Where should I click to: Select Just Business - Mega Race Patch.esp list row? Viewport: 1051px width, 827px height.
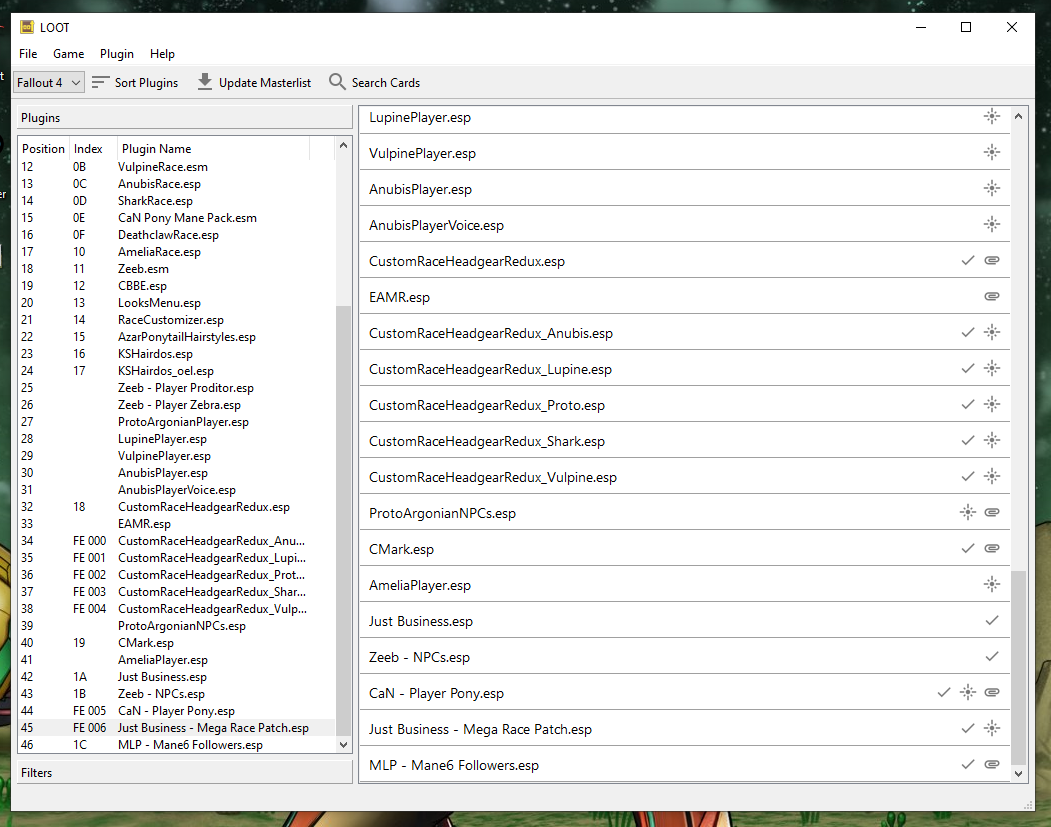click(177, 728)
